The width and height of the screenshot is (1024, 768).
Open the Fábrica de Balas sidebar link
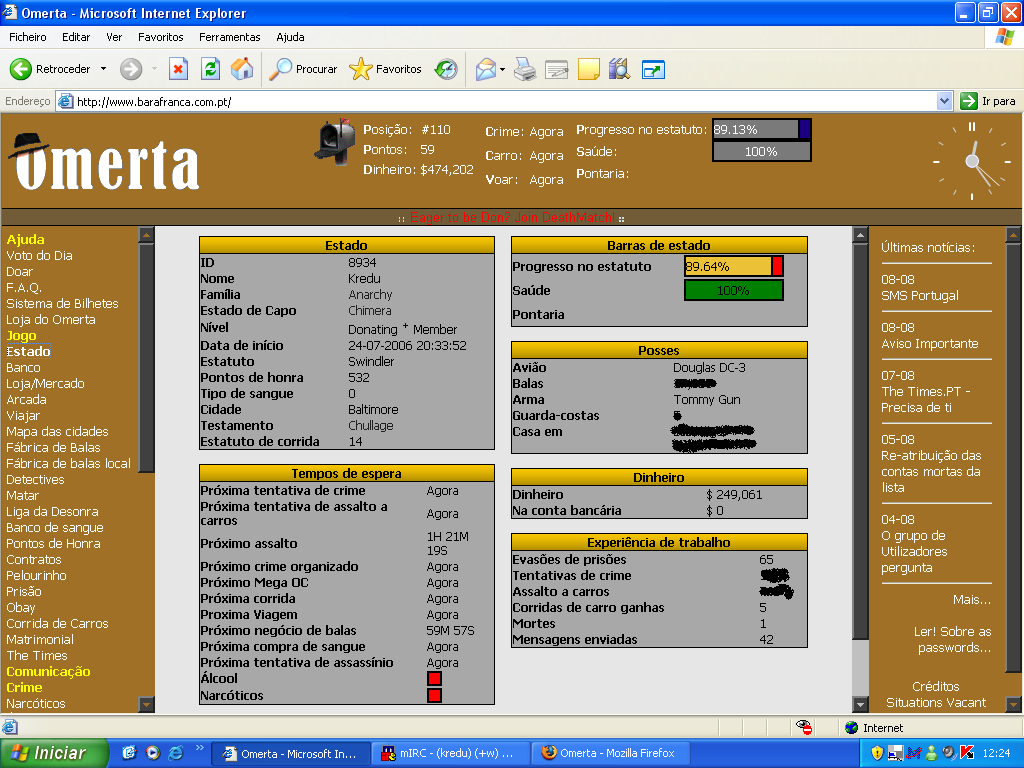[x=53, y=447]
